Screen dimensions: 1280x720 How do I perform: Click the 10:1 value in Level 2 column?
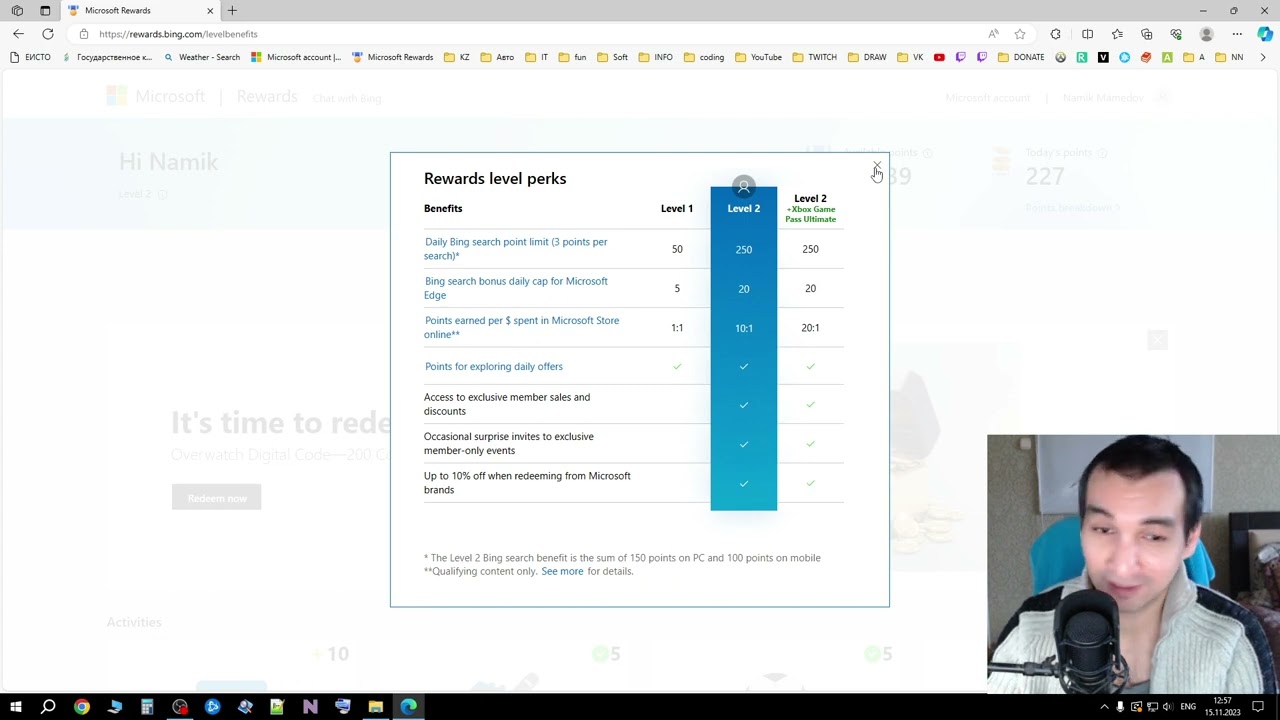744,328
